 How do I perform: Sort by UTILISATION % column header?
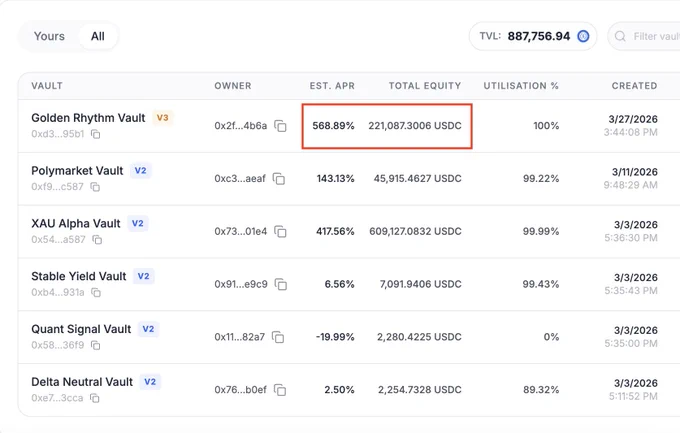tap(521, 86)
